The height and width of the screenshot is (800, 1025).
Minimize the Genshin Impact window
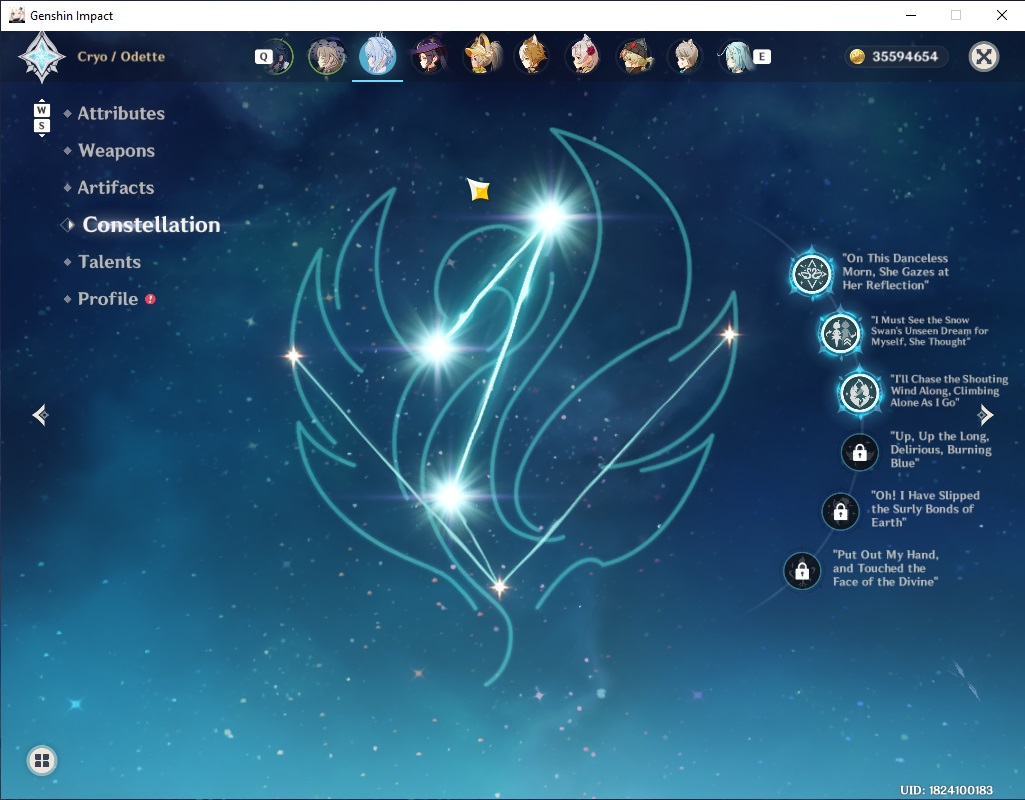[911, 15]
